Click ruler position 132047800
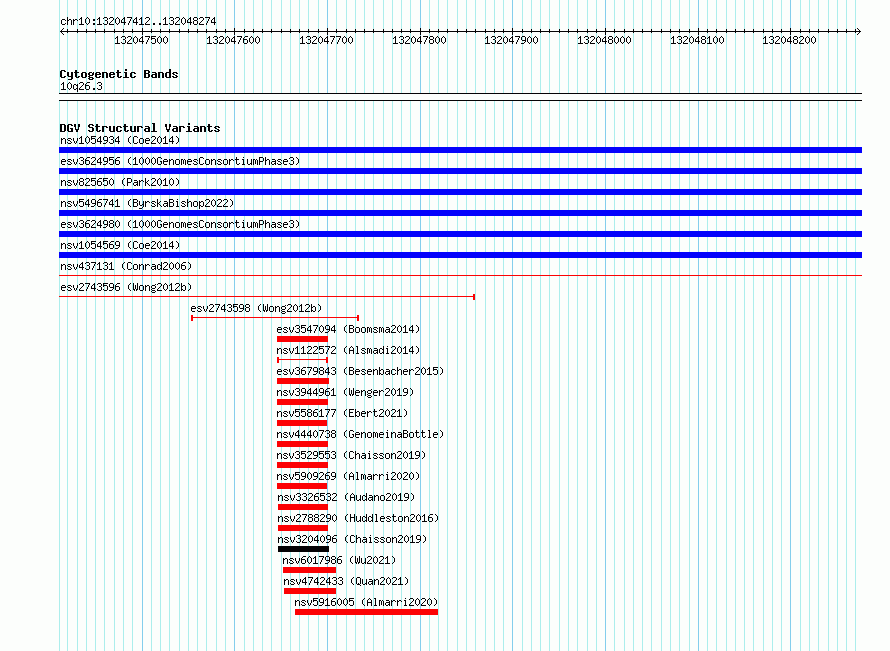890x651 pixels. click(x=419, y=40)
